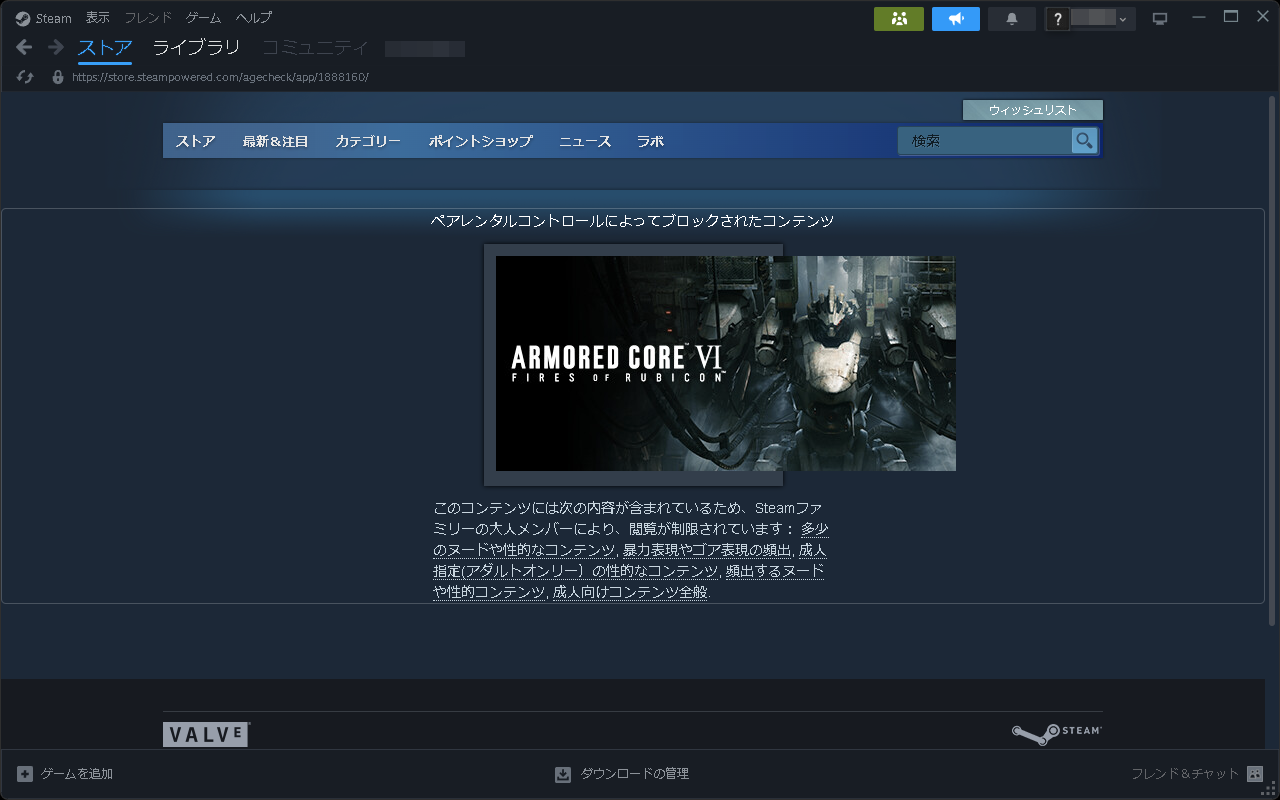
Task: Open the notifications bell
Action: (x=1011, y=18)
